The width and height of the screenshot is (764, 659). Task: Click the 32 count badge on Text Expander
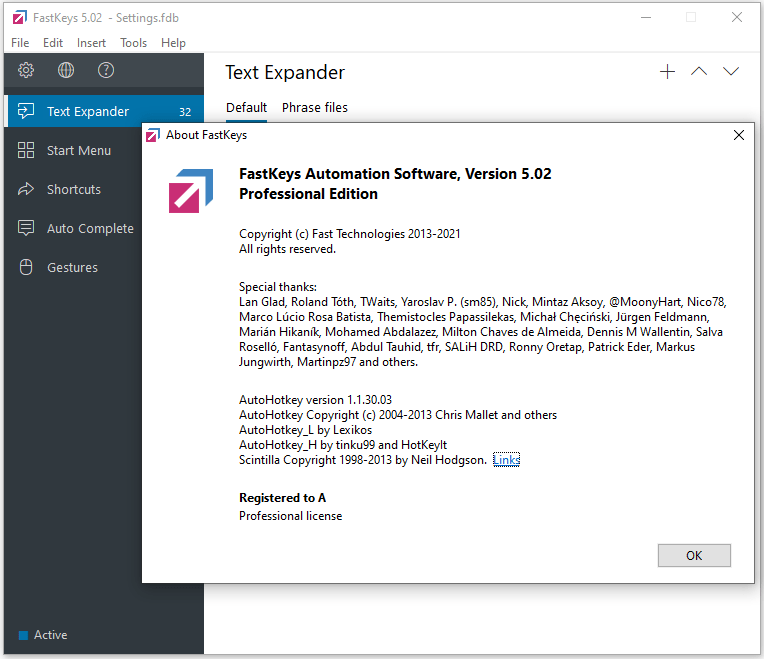coord(185,112)
